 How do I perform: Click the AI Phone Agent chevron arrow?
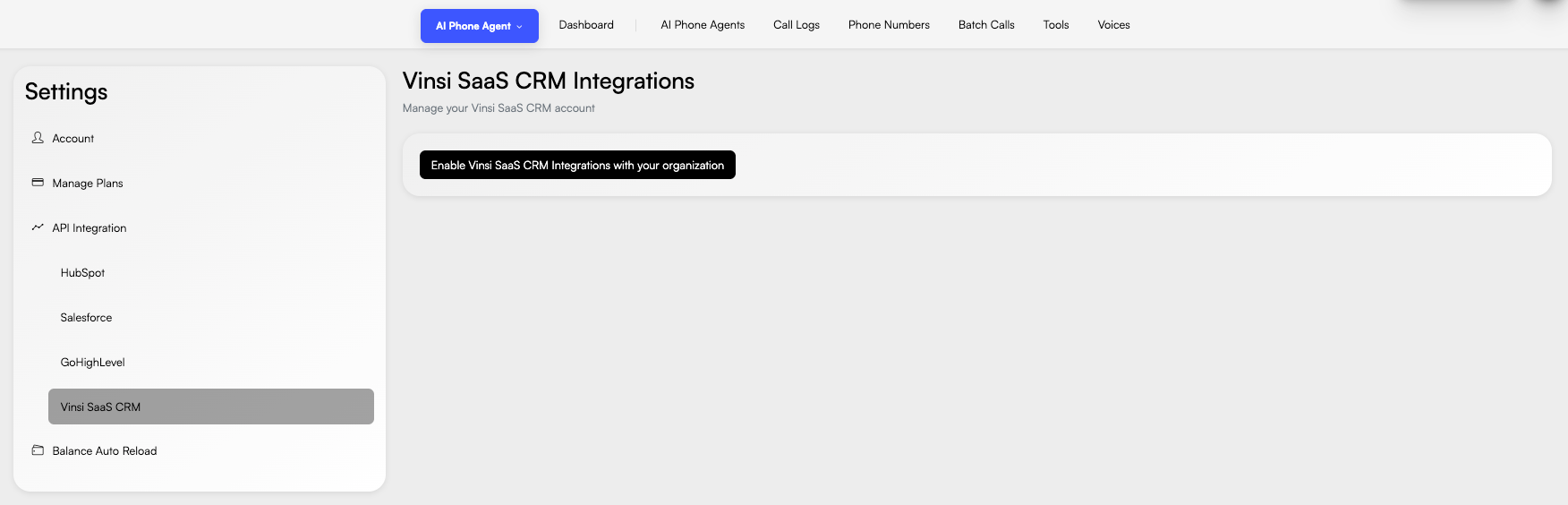coord(519,27)
